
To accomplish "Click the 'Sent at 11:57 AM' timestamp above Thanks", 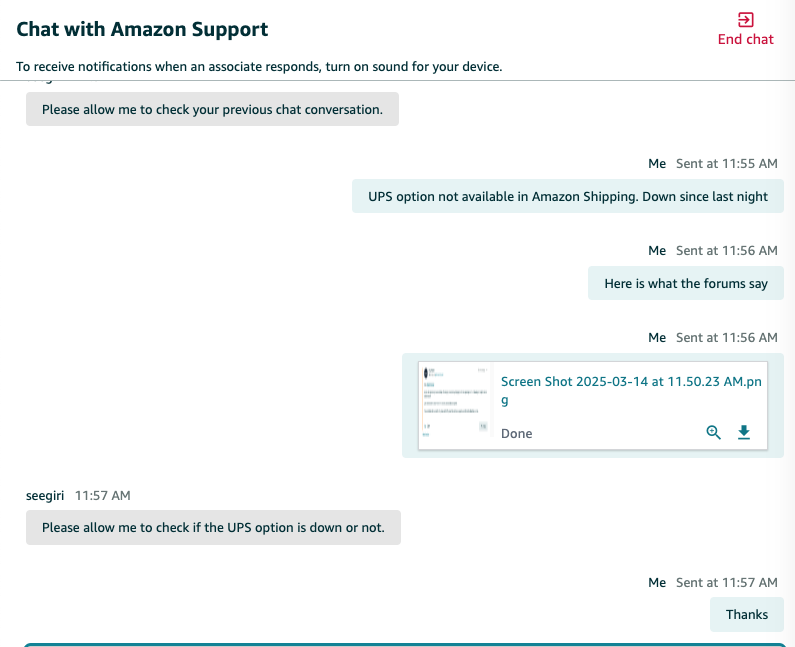I will click(x=727, y=582).
